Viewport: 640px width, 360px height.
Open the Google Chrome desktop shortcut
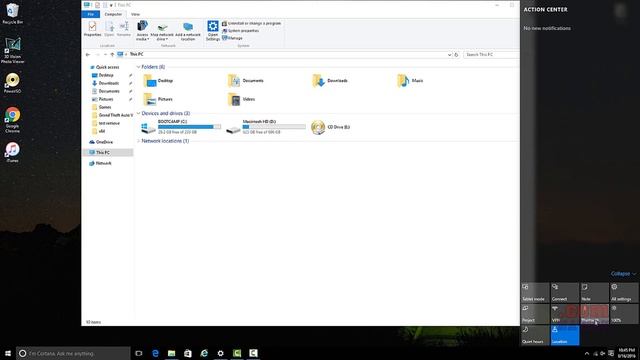tap(13, 119)
